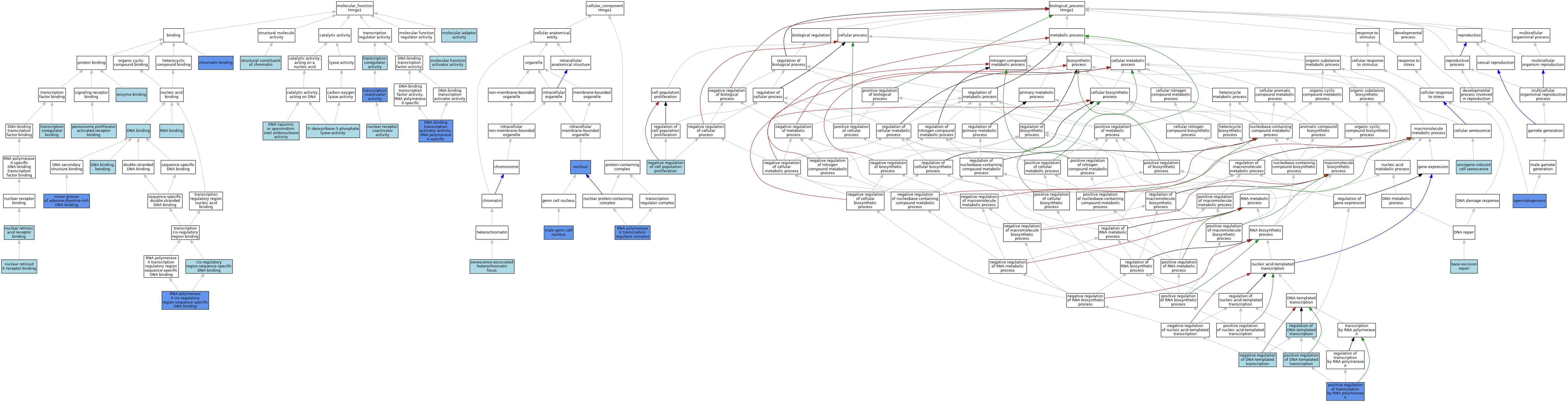Image resolution: width=1568 pixels, height=402 pixels.
Task: Click the nucleus node
Action: coord(581,167)
